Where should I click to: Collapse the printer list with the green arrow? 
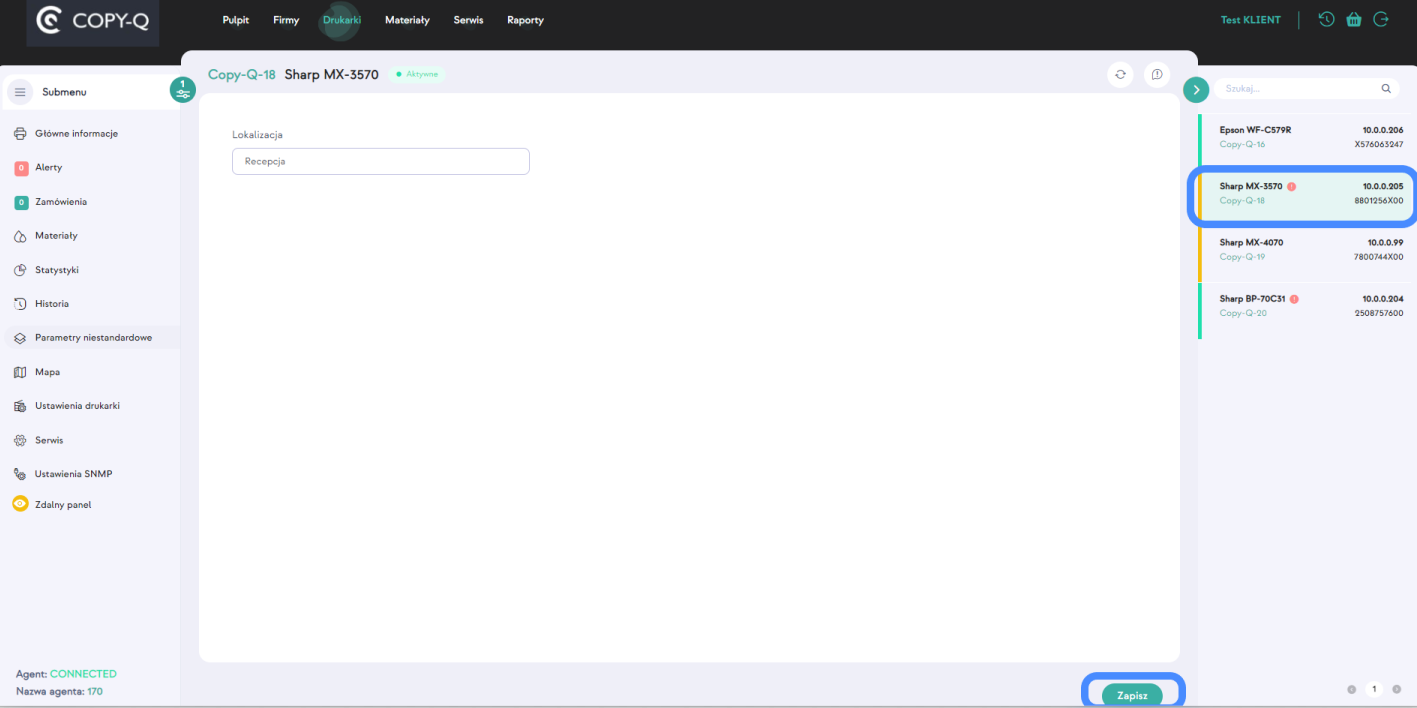coord(1196,89)
